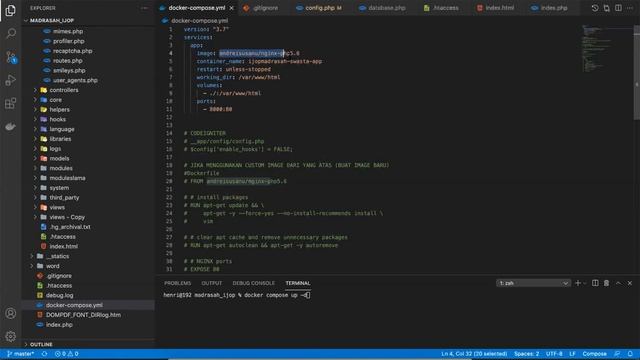Open launch profile dropdown next to new terminal
The image size is (640, 360).
click(585, 283)
